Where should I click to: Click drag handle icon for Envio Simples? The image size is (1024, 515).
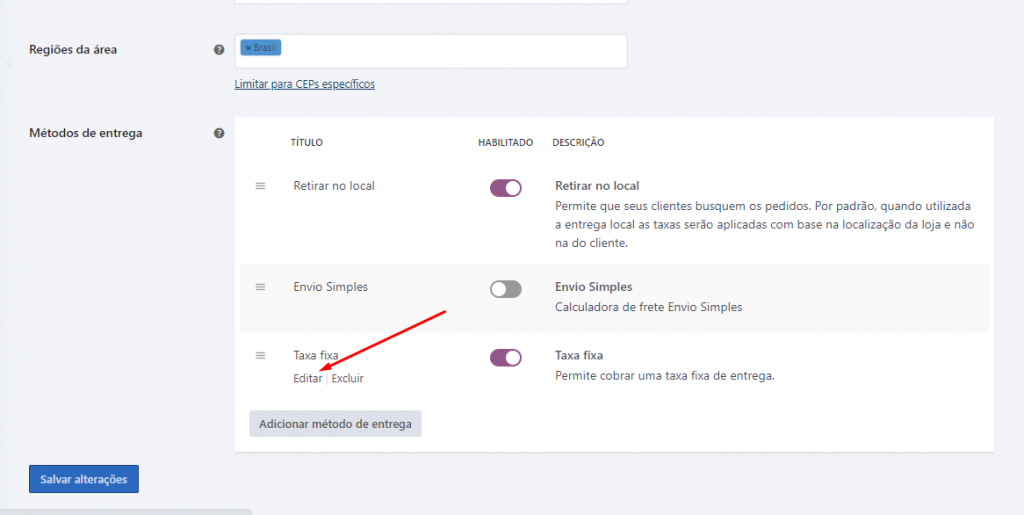point(261,287)
